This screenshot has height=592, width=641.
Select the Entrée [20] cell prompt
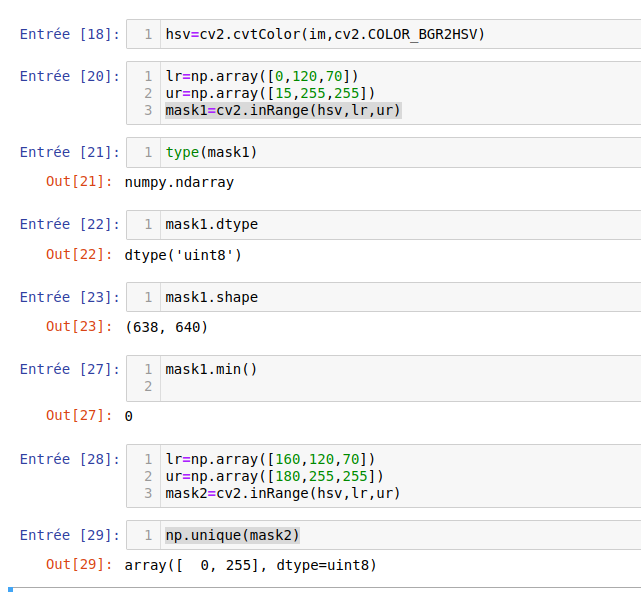[x=69, y=76]
